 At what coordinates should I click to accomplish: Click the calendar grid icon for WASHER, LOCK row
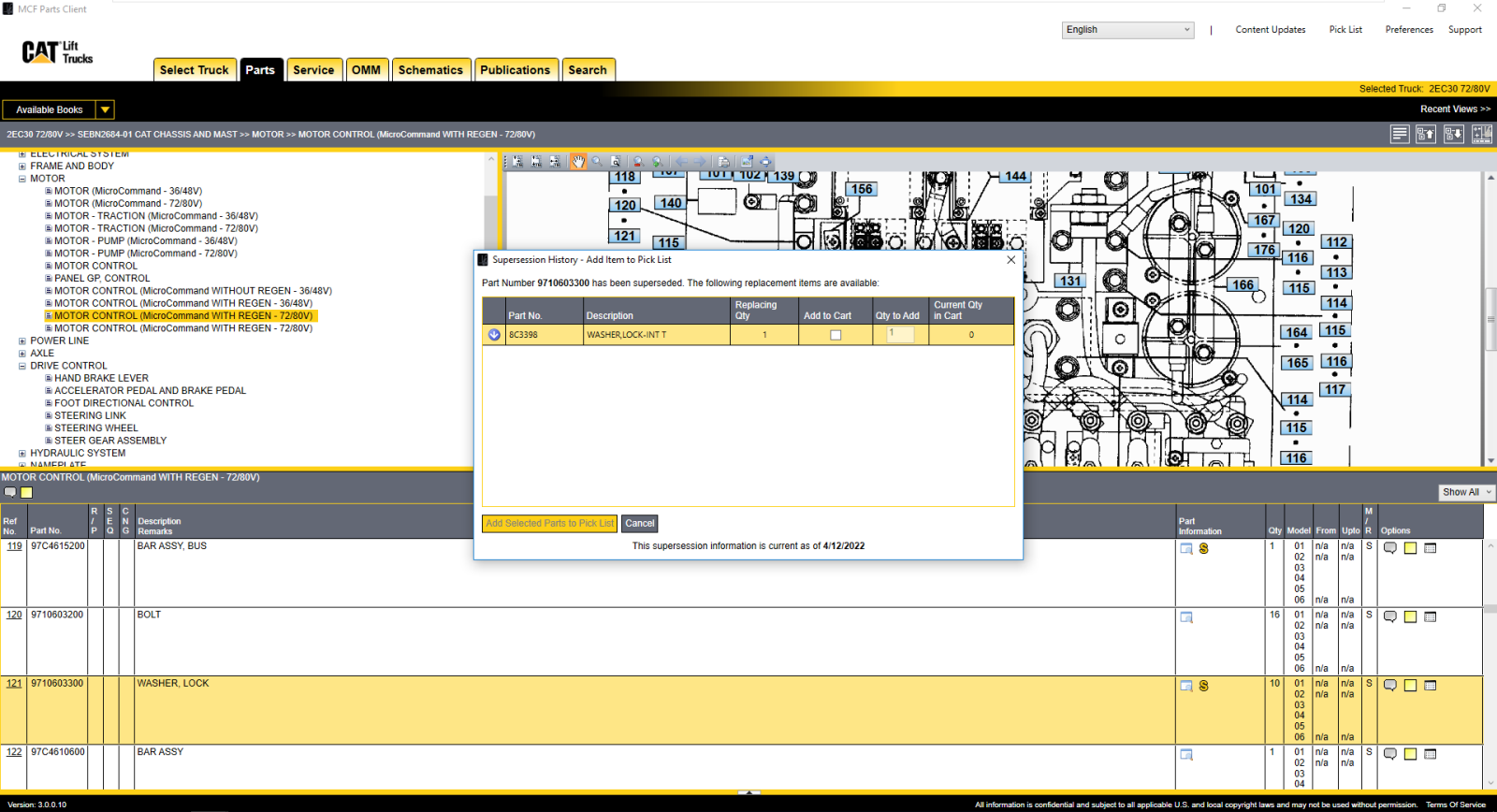tap(1430, 685)
